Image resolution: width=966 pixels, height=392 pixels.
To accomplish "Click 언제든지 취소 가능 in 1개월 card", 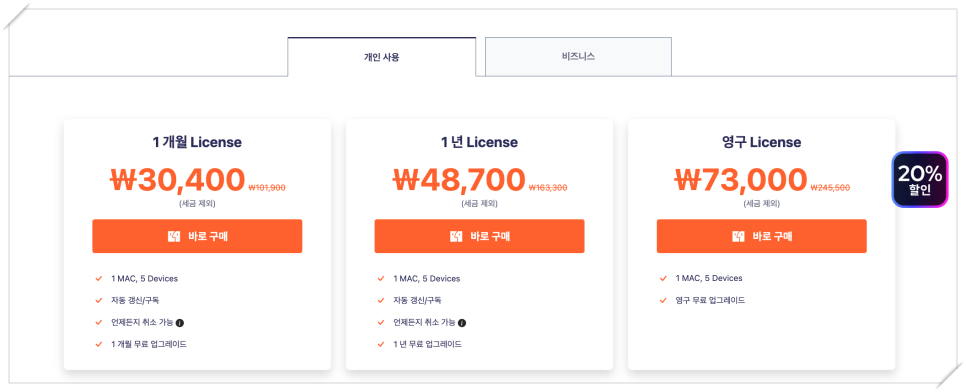I will point(141,322).
